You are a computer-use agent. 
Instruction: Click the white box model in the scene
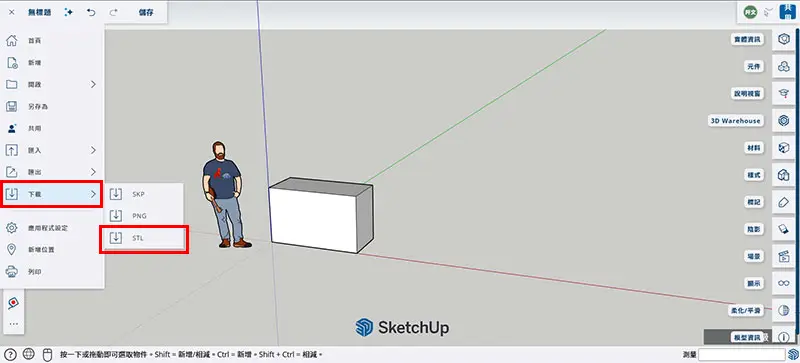pos(321,215)
